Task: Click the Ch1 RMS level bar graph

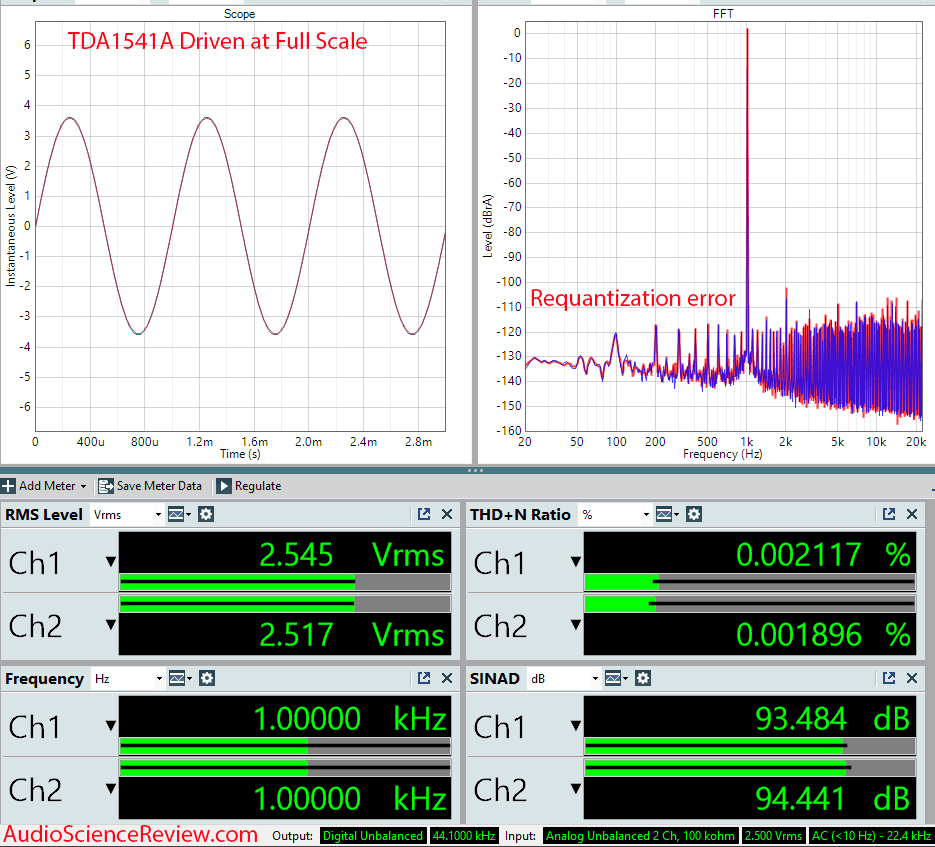Action: click(x=285, y=582)
